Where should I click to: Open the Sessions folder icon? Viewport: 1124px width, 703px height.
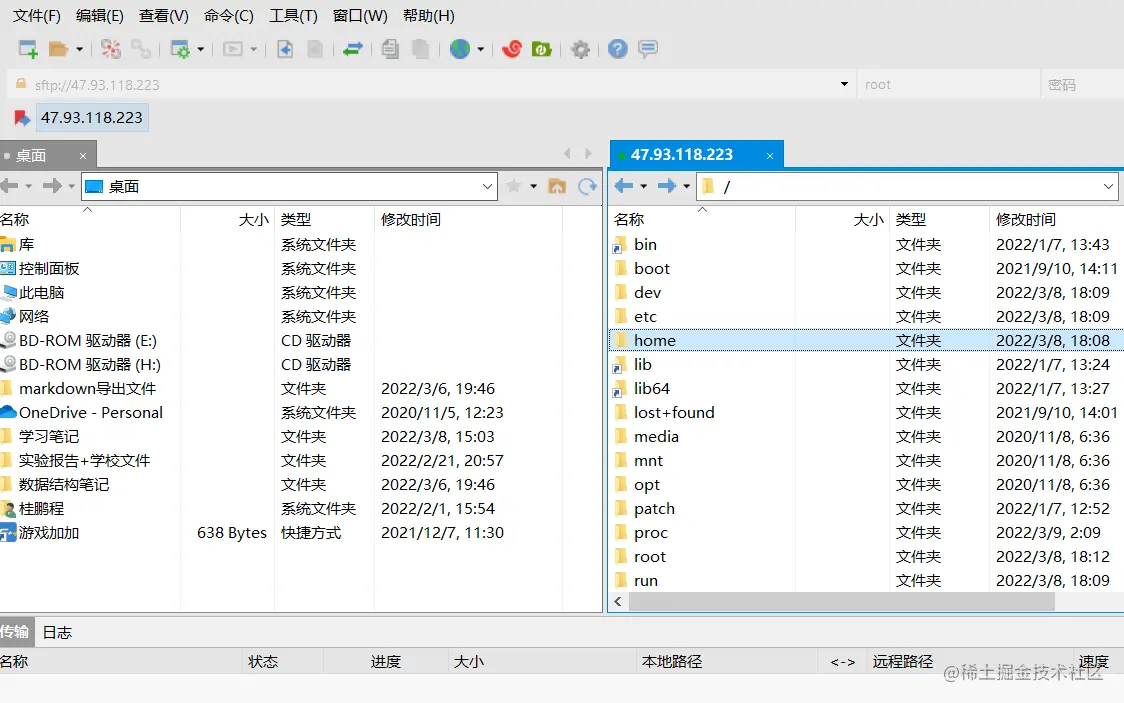coord(58,49)
